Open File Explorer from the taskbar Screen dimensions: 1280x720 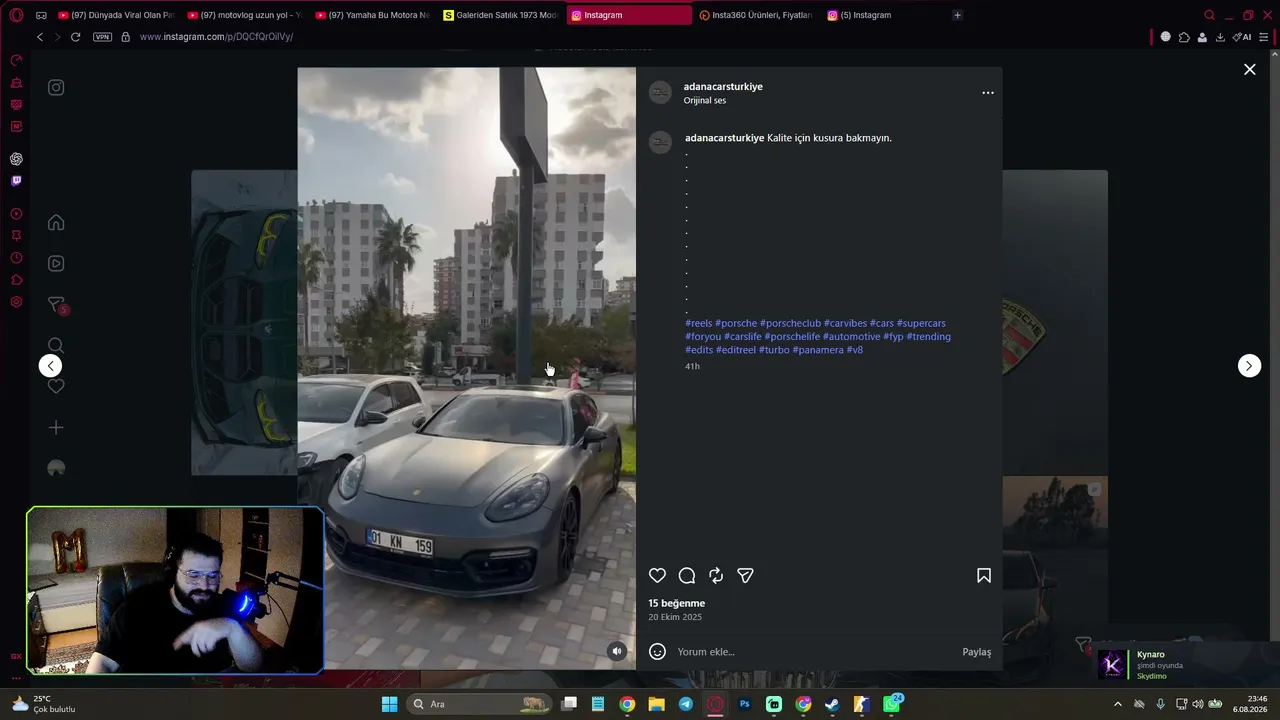click(x=656, y=704)
